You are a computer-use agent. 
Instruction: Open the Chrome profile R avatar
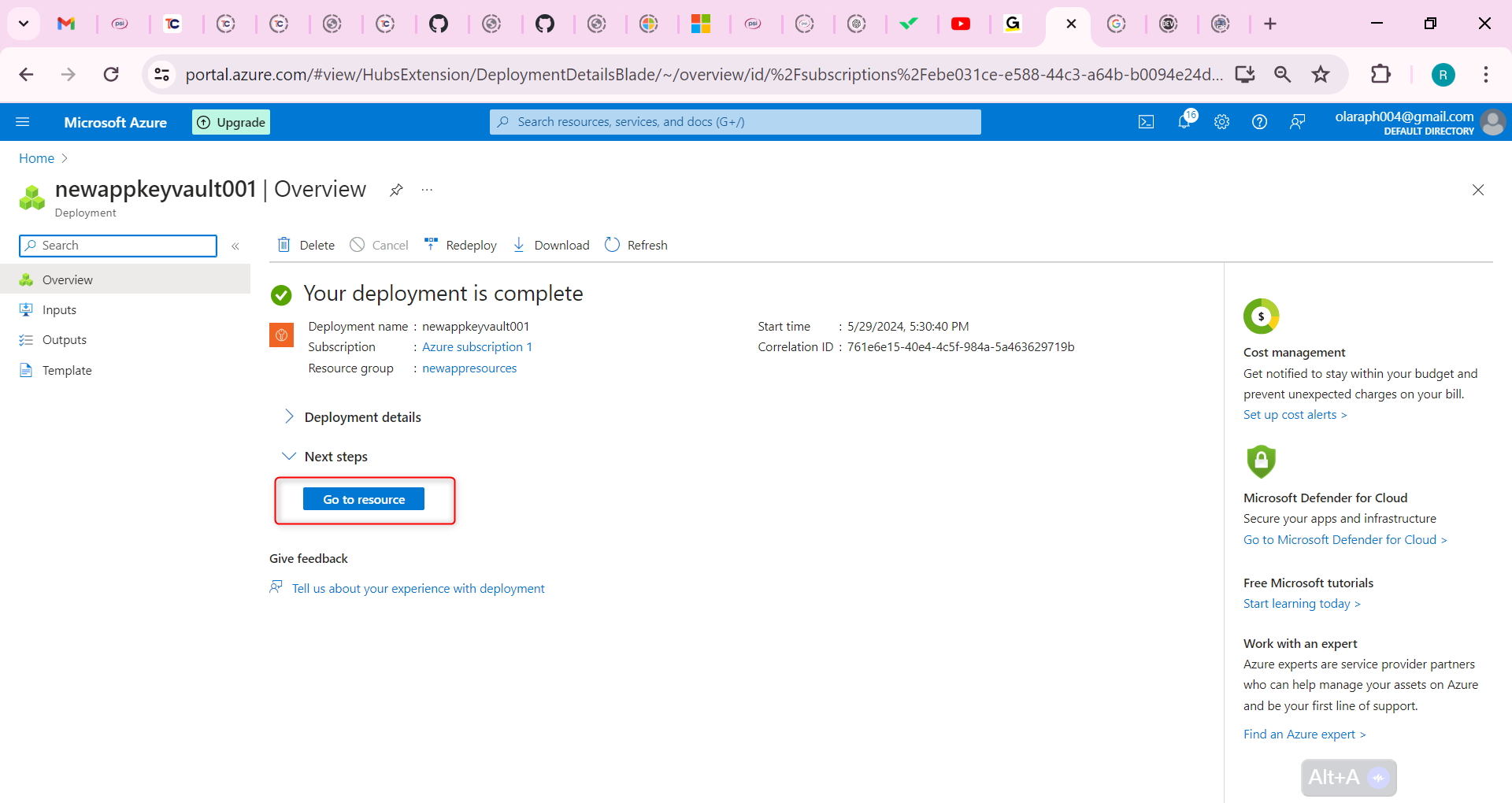pyautogui.click(x=1443, y=75)
